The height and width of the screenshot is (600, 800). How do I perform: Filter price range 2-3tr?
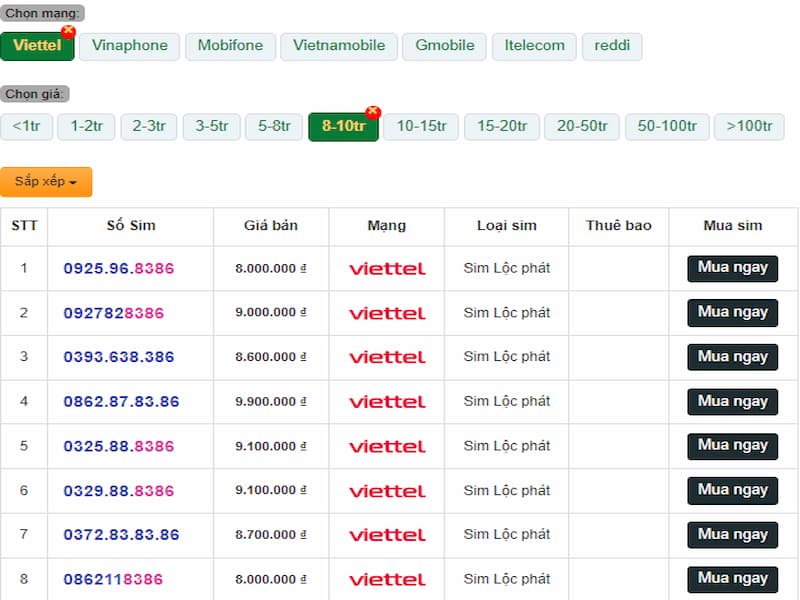pos(148,127)
